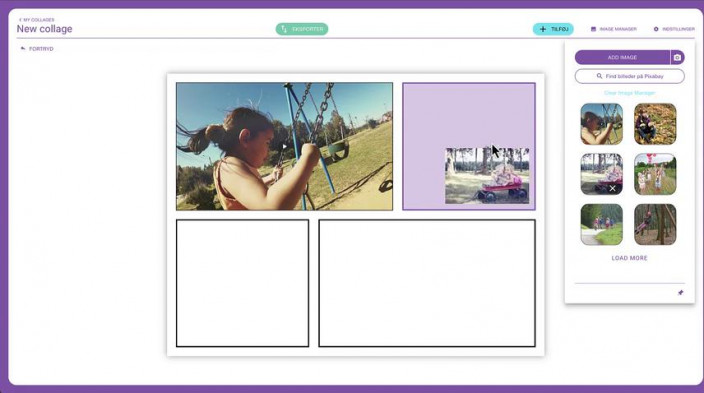Select the swing girl thumbnail in image manager
Image resolution: width=704 pixels, height=393 pixels.
(x=602, y=124)
